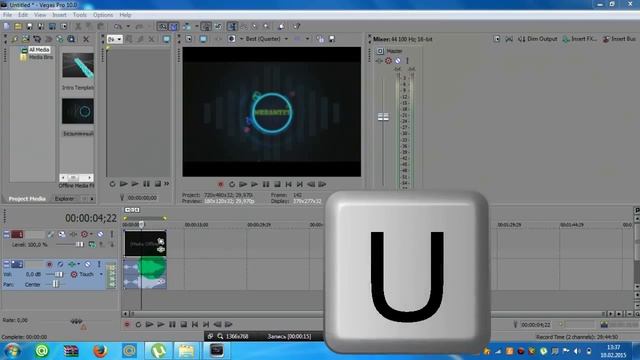Click the What's This Help icon

click(x=297, y=27)
